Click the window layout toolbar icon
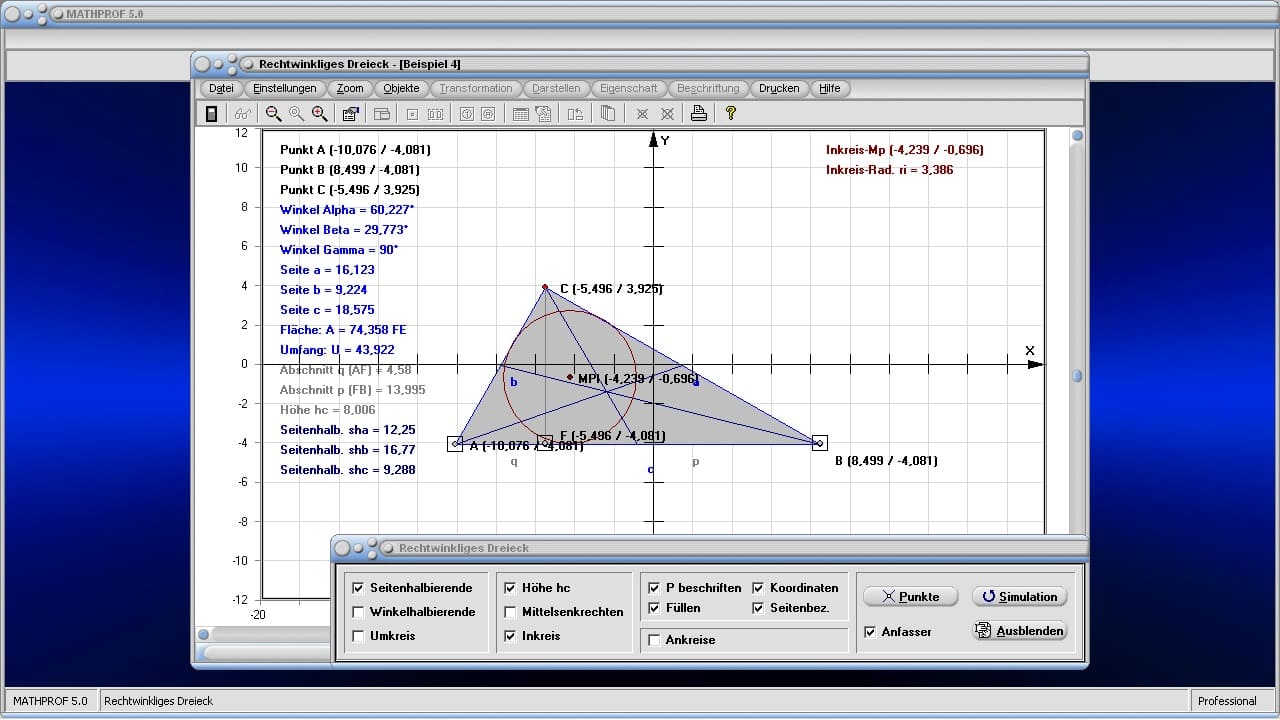 click(381, 114)
